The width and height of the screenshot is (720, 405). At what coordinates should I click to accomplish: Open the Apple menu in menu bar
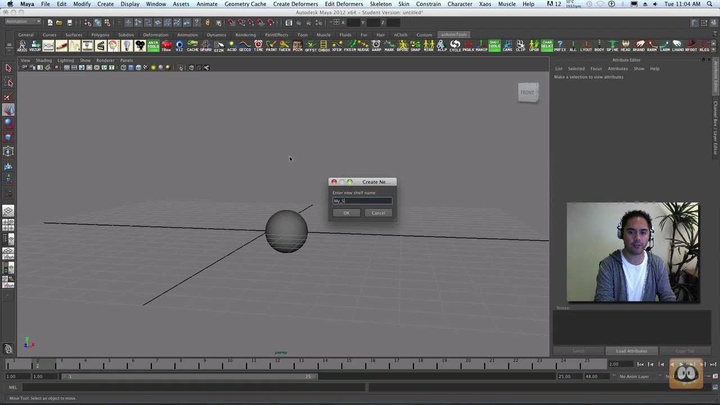click(x=6, y=4)
